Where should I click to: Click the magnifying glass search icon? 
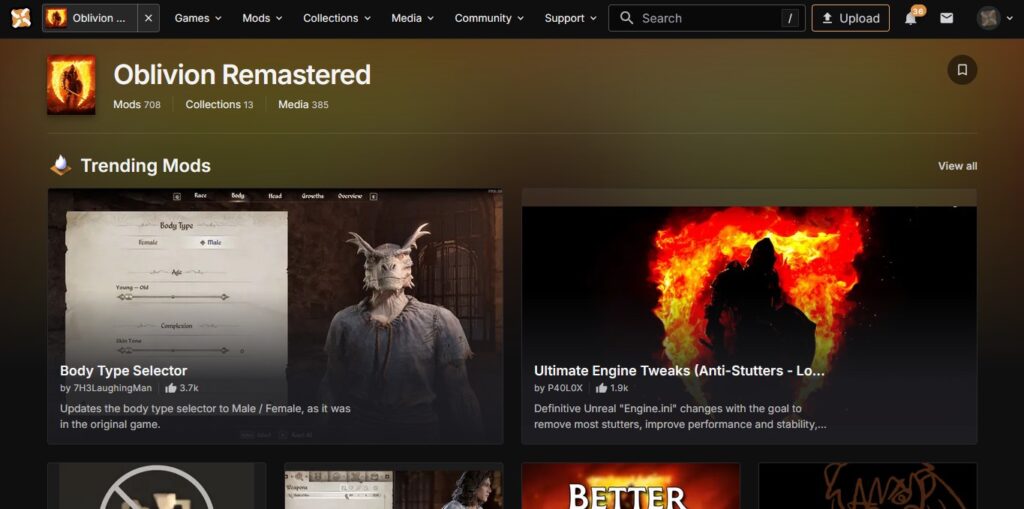[x=626, y=18]
